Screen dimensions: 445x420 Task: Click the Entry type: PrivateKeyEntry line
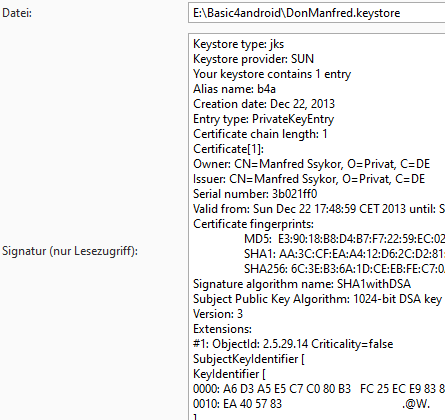[263, 119]
